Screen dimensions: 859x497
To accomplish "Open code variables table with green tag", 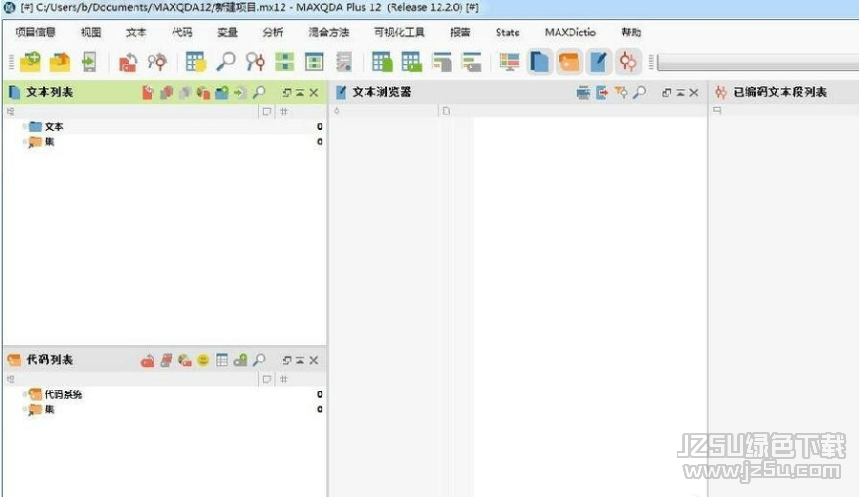I will point(411,62).
